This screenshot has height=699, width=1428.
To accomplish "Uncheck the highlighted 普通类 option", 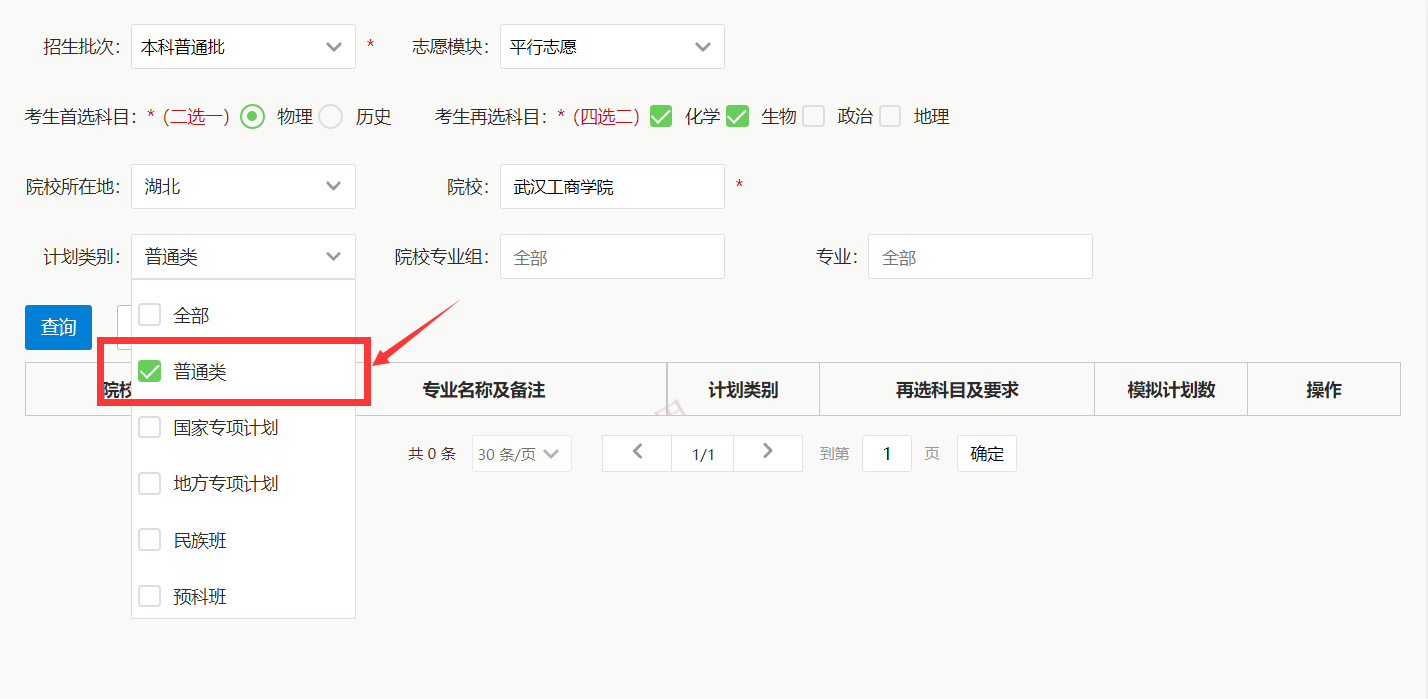I will pyautogui.click(x=149, y=371).
